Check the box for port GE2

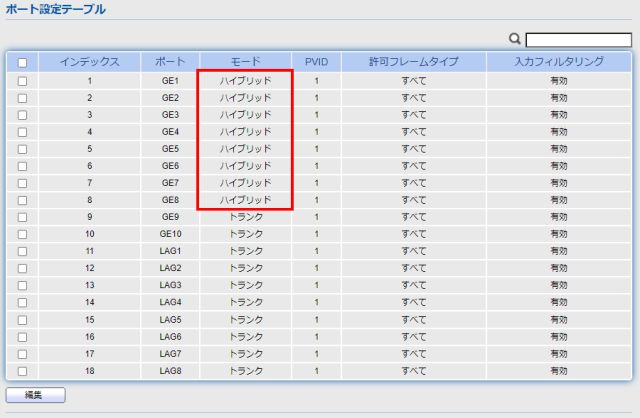point(22,98)
